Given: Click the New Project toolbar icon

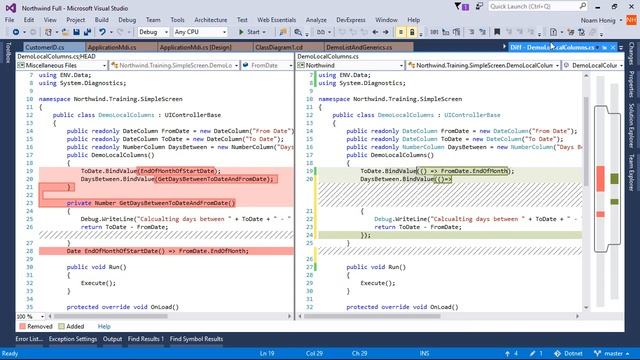Looking at the screenshot, I should pos(48,32).
